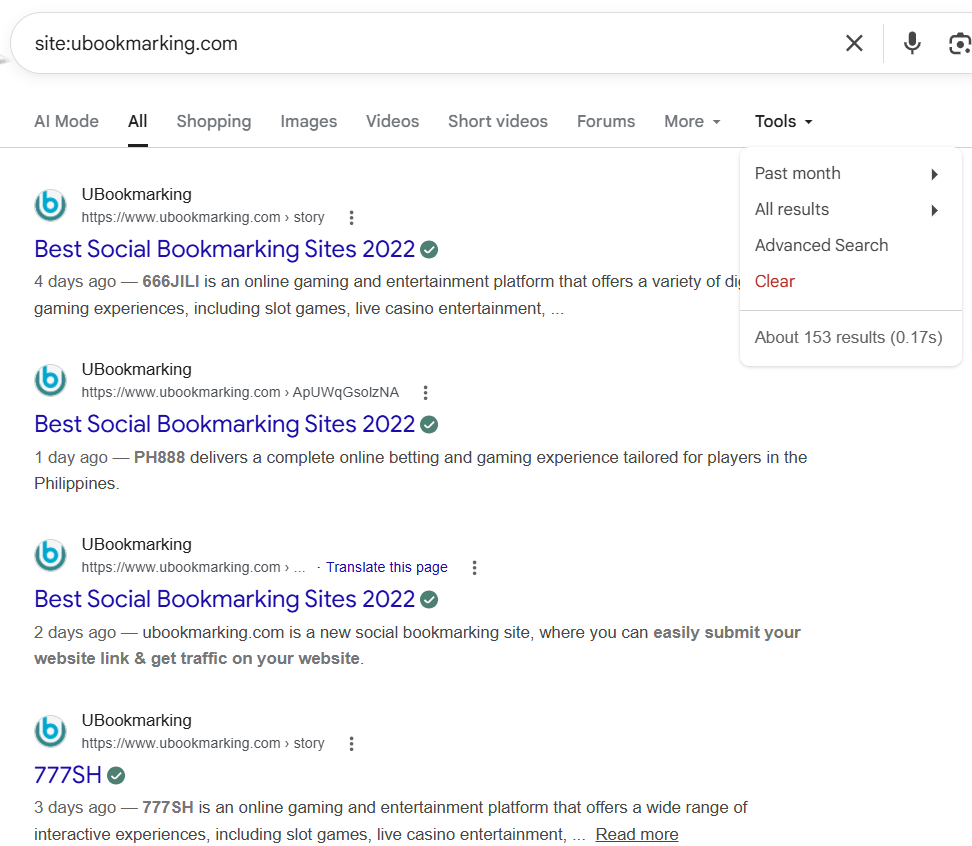This screenshot has height=846, width=972.
Task: Open the Best Social Bookmarking Sites 2022 result with Translate link
Action: click(x=224, y=599)
